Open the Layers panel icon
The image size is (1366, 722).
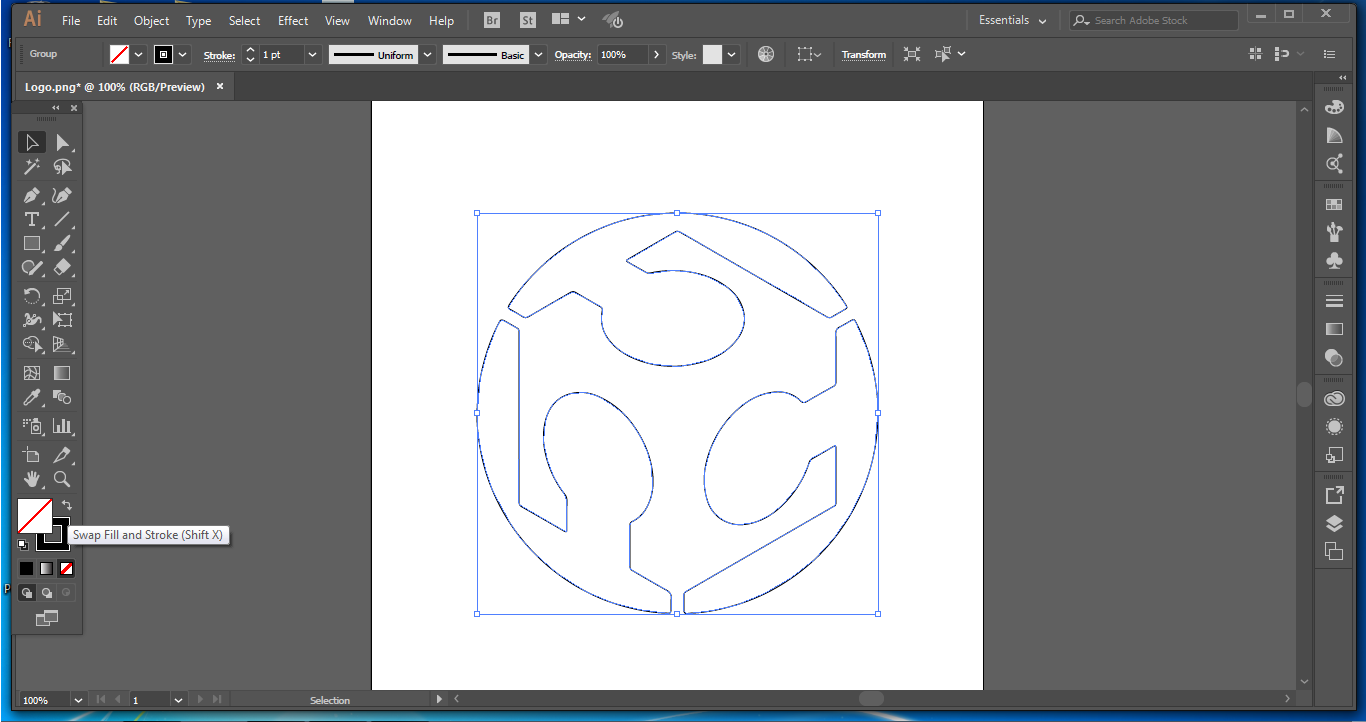tap(1334, 523)
